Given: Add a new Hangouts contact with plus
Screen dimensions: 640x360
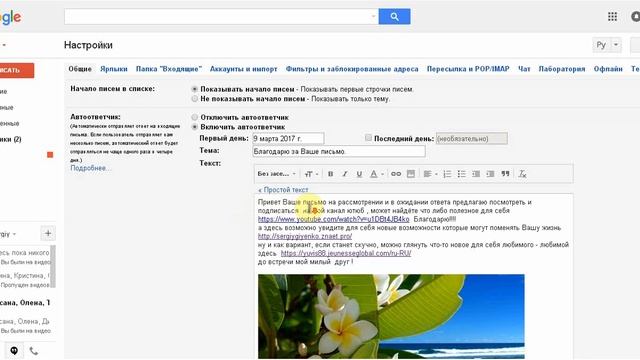Looking at the screenshot, I should point(48,233).
